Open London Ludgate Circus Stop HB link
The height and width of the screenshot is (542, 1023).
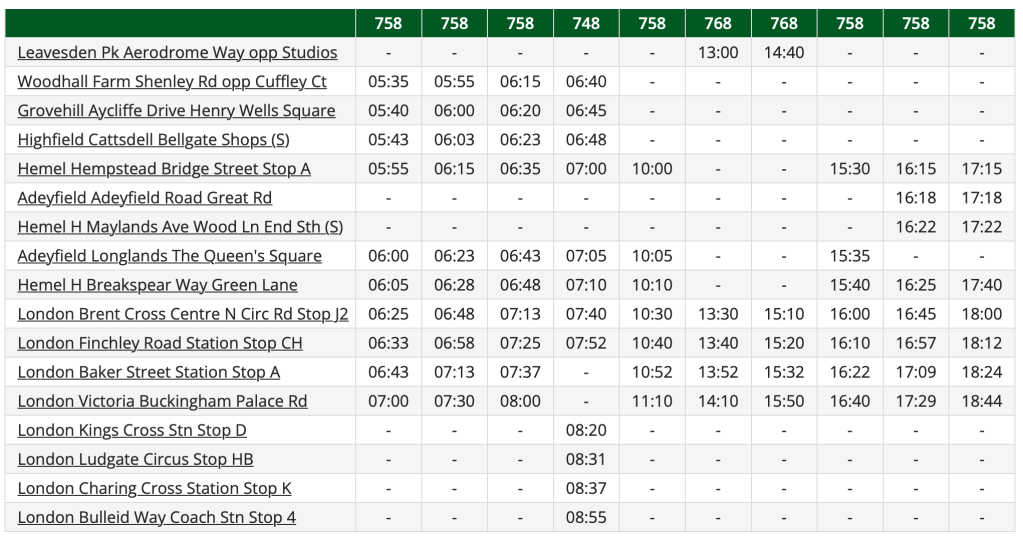coord(135,459)
